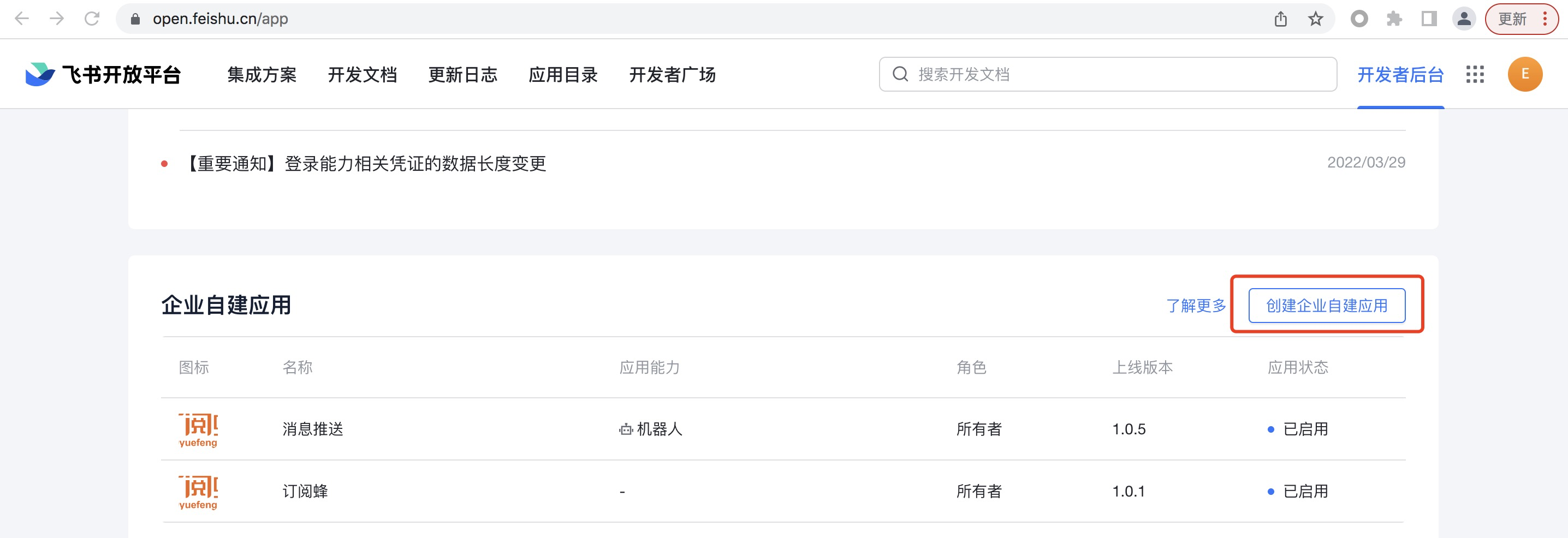1568x538 pixels.
Task: Click the browser profile icon
Action: pos(1464,19)
